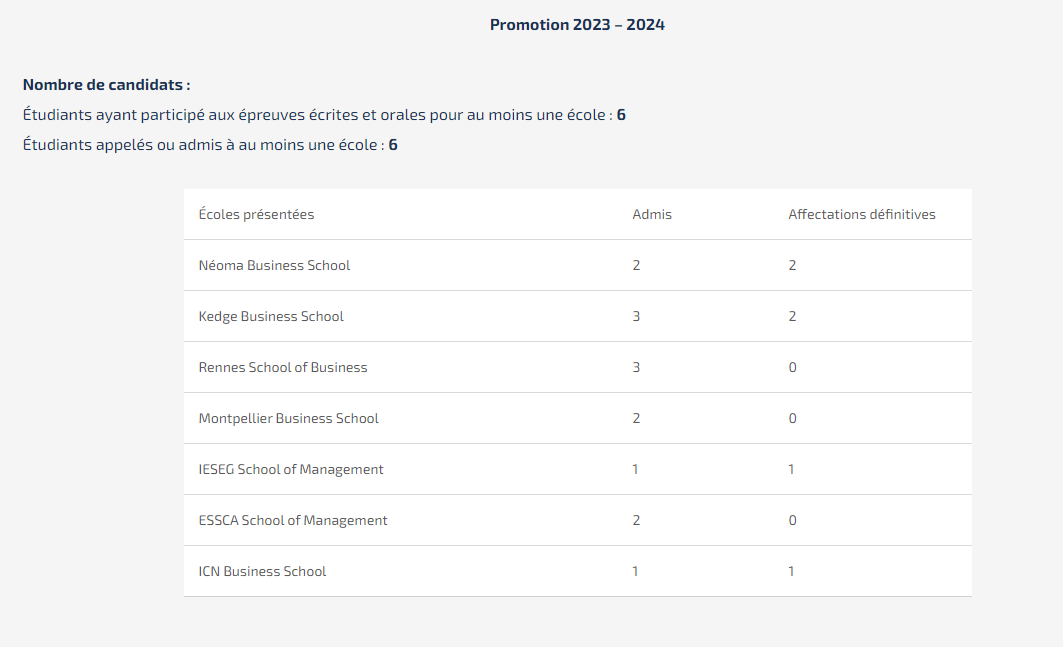Select 'ESSCA School of Management' row name

293,520
